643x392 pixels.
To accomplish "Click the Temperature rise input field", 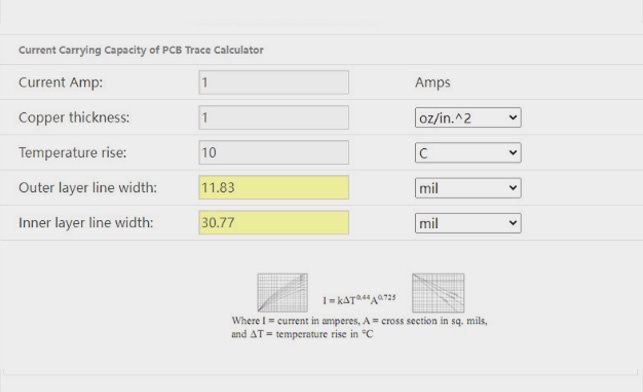I will (x=274, y=153).
